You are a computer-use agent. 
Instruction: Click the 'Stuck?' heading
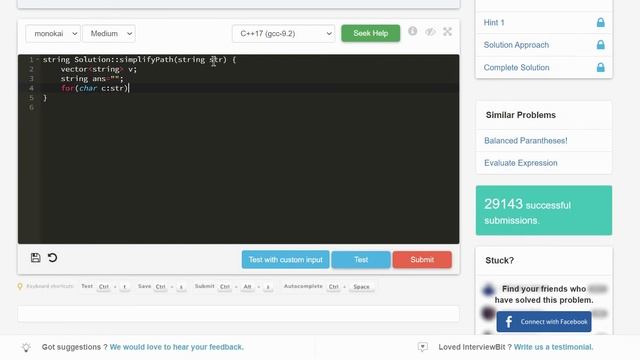coord(499,260)
